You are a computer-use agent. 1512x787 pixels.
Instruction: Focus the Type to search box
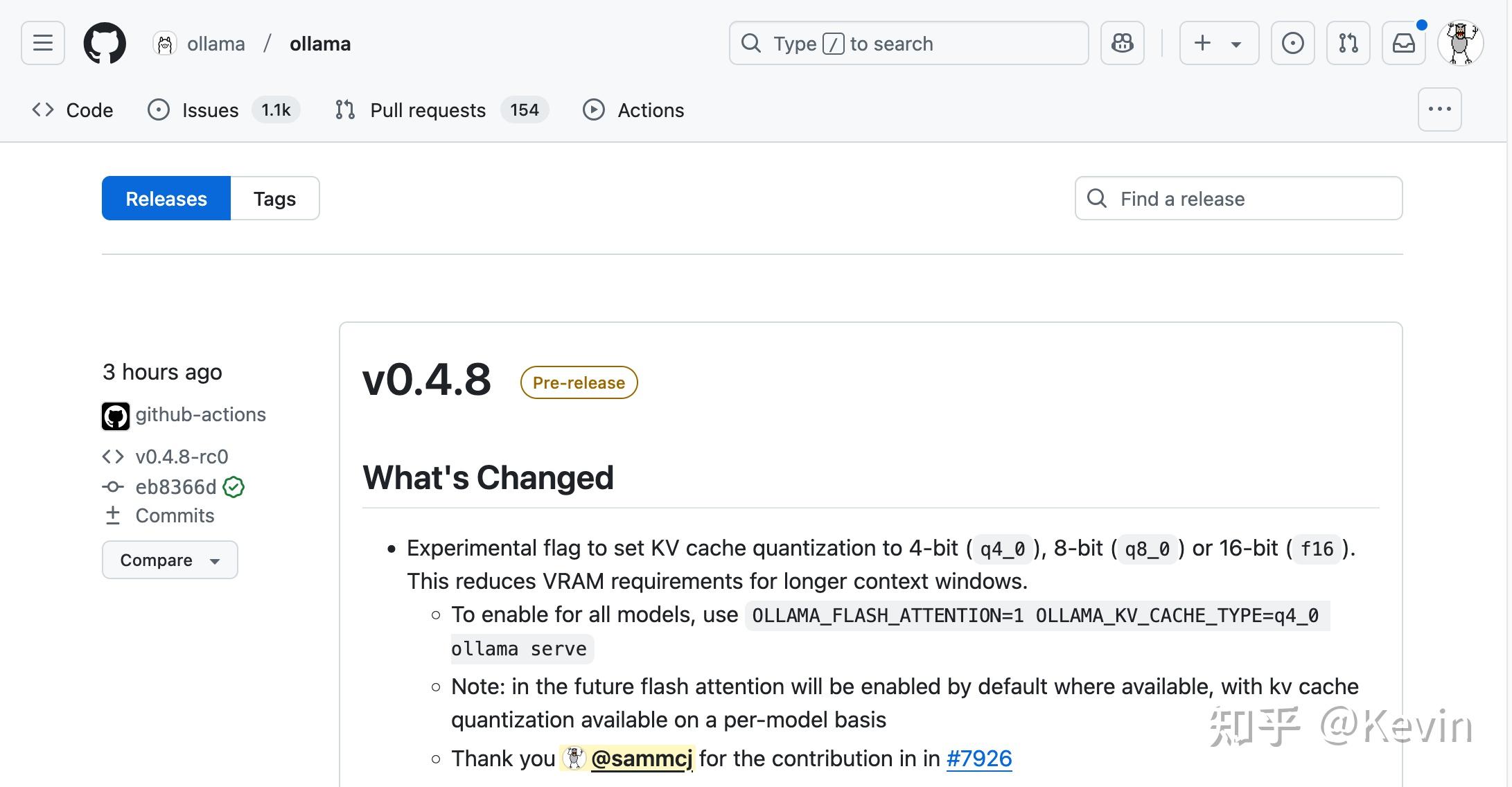tap(908, 43)
